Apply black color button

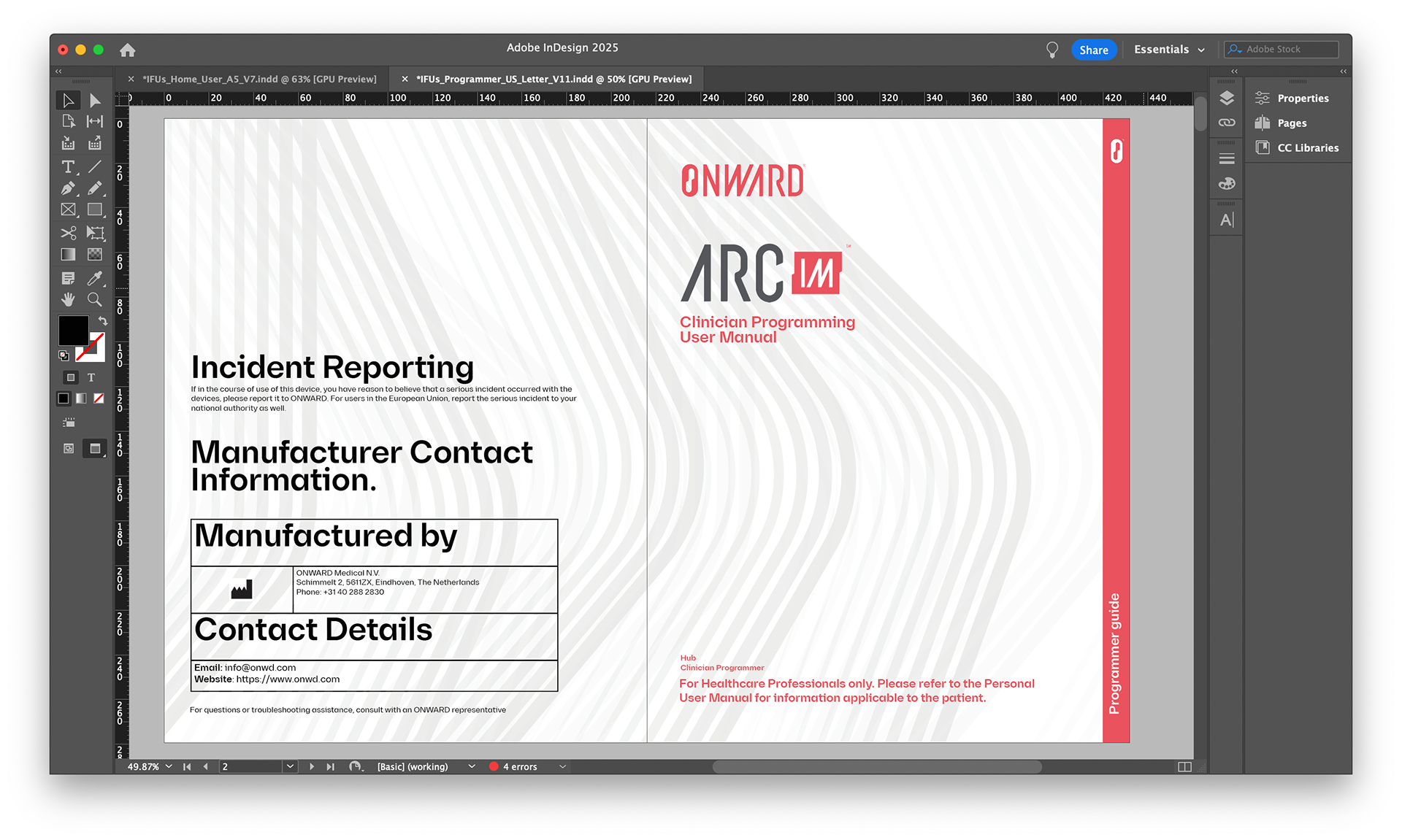click(64, 398)
